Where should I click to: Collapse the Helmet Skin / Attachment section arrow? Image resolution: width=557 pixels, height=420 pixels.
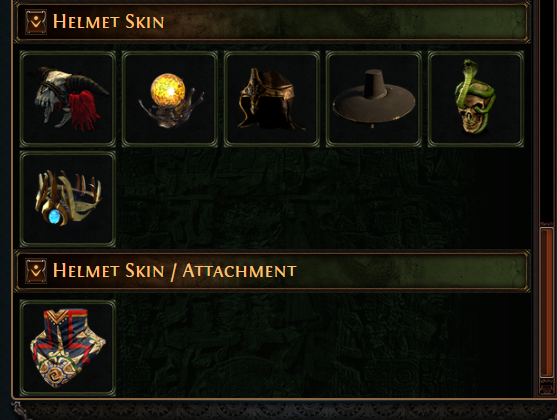(36, 271)
